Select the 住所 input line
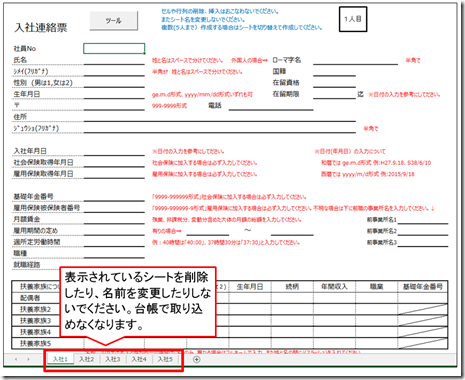 coord(220,117)
